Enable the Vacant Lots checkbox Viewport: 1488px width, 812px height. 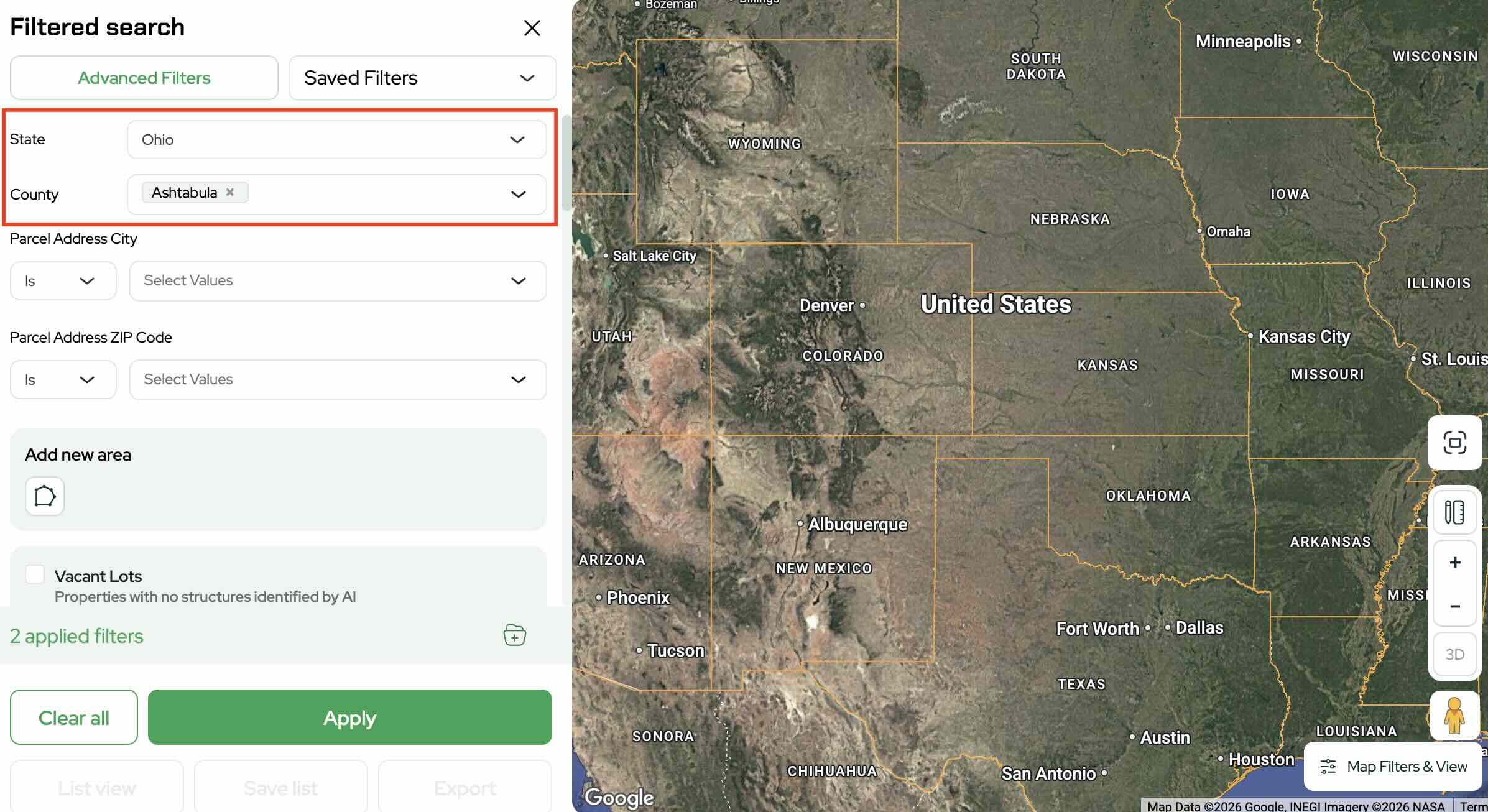(35, 574)
